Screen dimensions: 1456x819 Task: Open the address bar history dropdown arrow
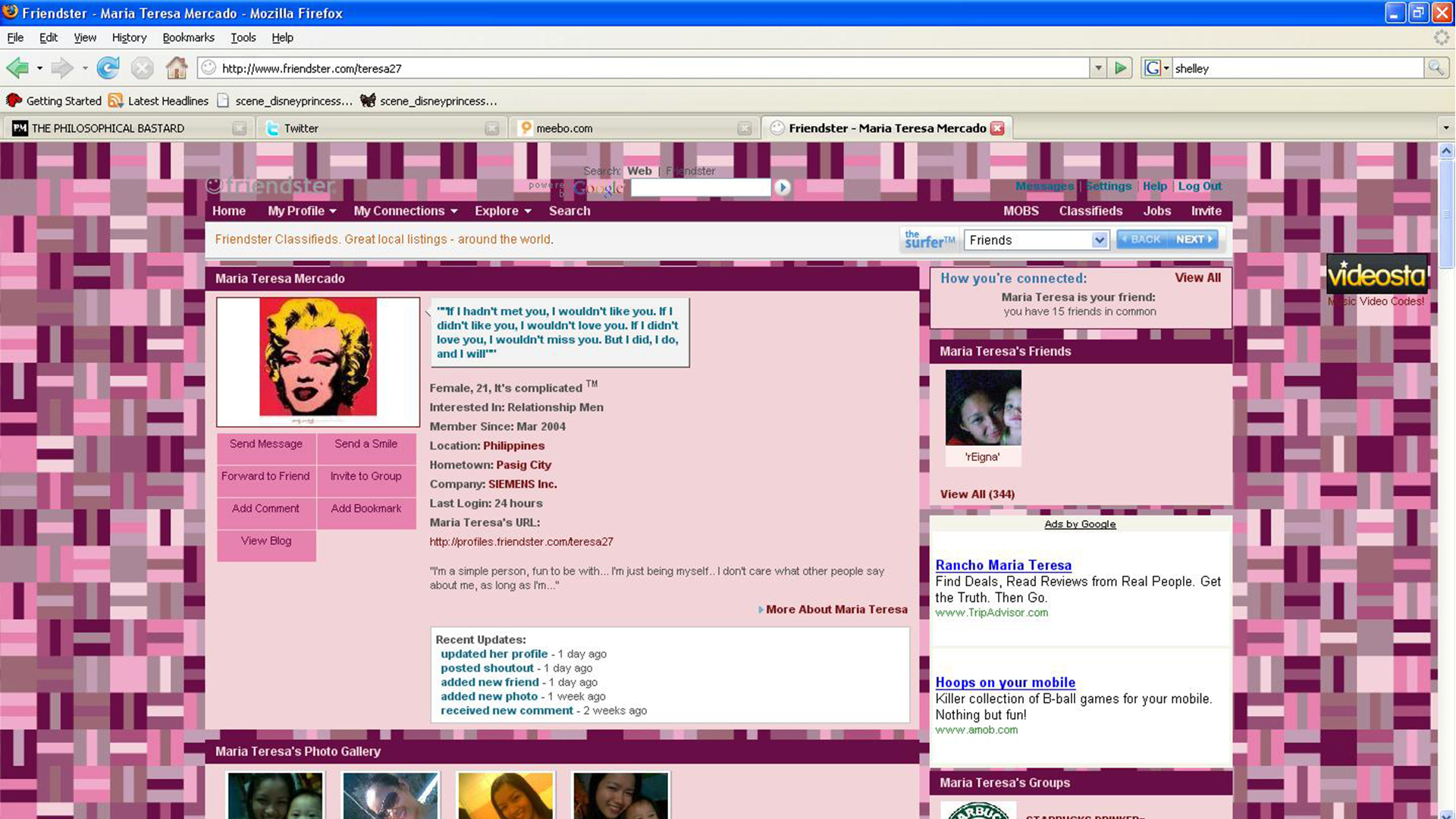tap(1098, 68)
